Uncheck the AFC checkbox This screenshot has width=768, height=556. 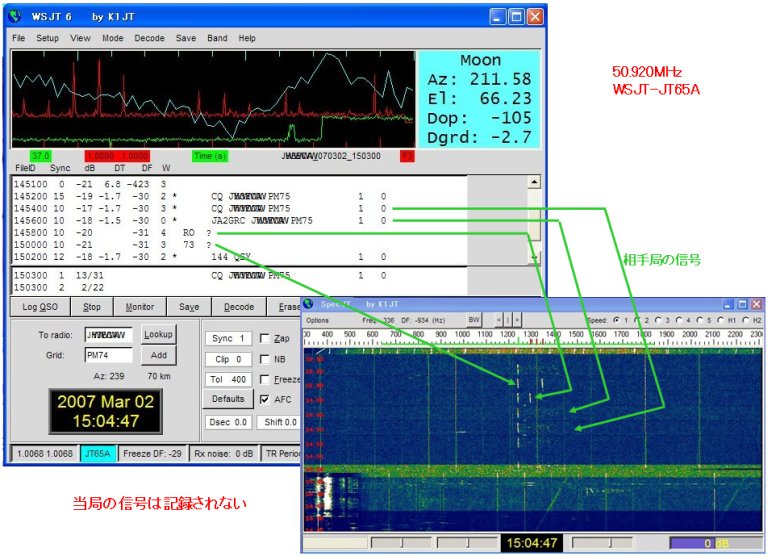264,399
